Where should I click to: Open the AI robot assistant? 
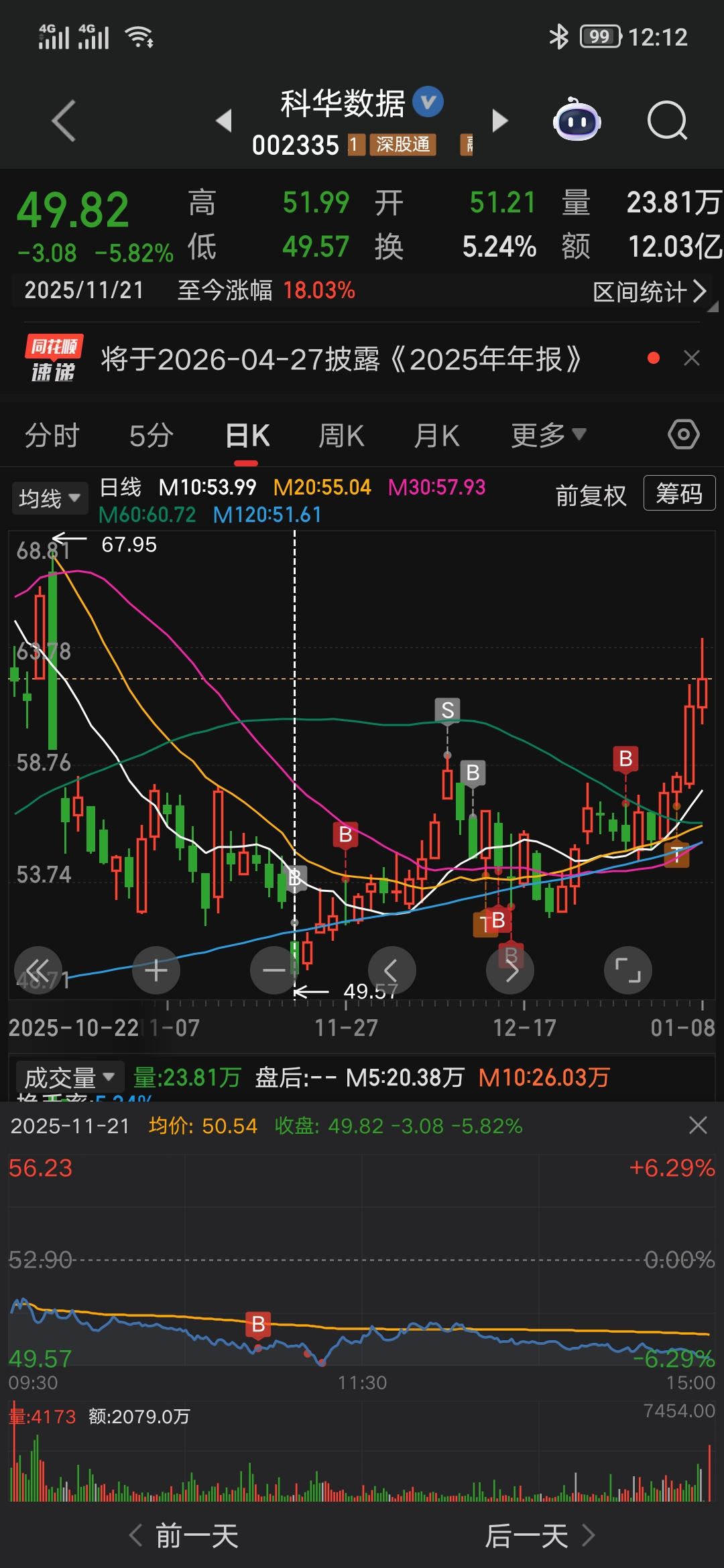pos(577,119)
